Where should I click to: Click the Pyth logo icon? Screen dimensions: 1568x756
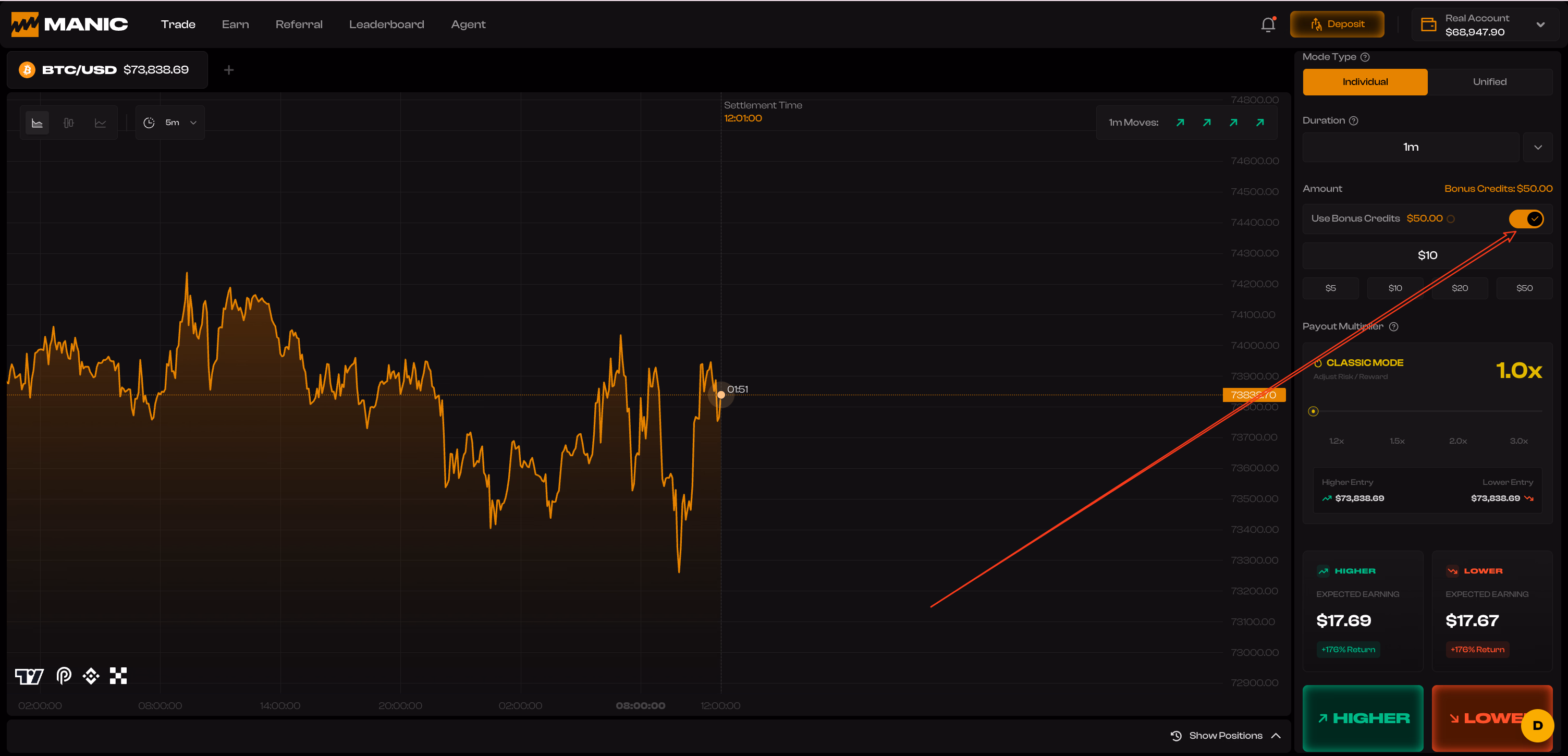(64, 676)
